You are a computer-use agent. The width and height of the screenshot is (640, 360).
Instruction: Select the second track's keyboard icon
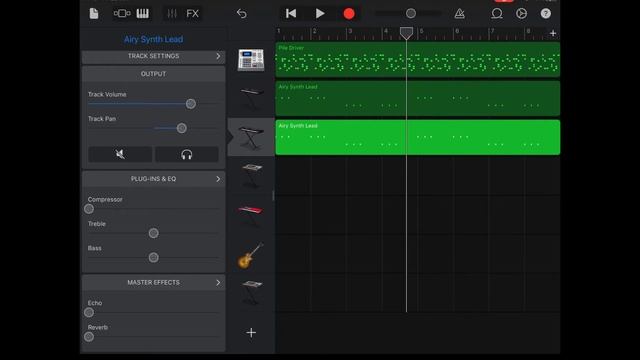[x=251, y=98]
